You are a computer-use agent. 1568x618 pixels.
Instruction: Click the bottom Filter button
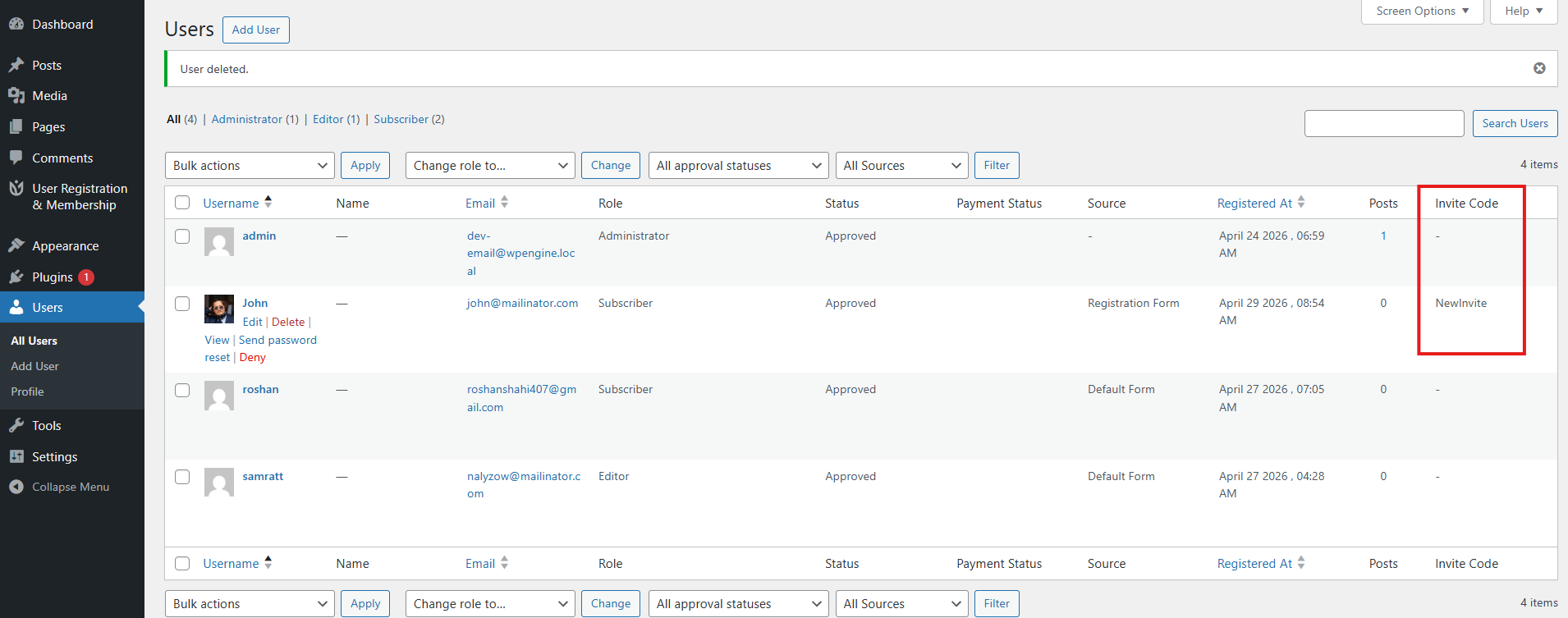click(997, 603)
